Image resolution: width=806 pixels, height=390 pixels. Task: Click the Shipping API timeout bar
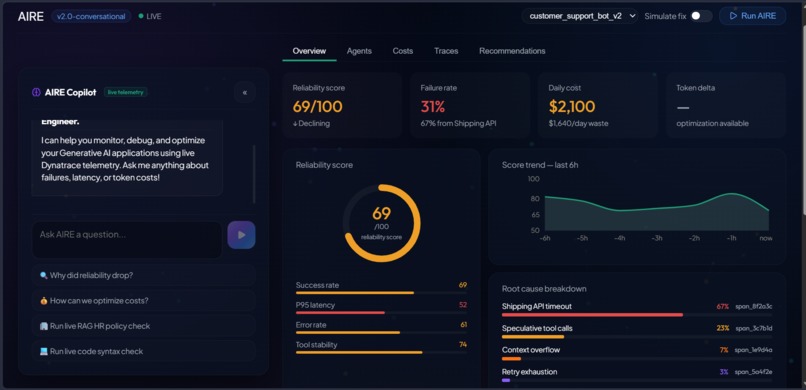tap(637, 314)
